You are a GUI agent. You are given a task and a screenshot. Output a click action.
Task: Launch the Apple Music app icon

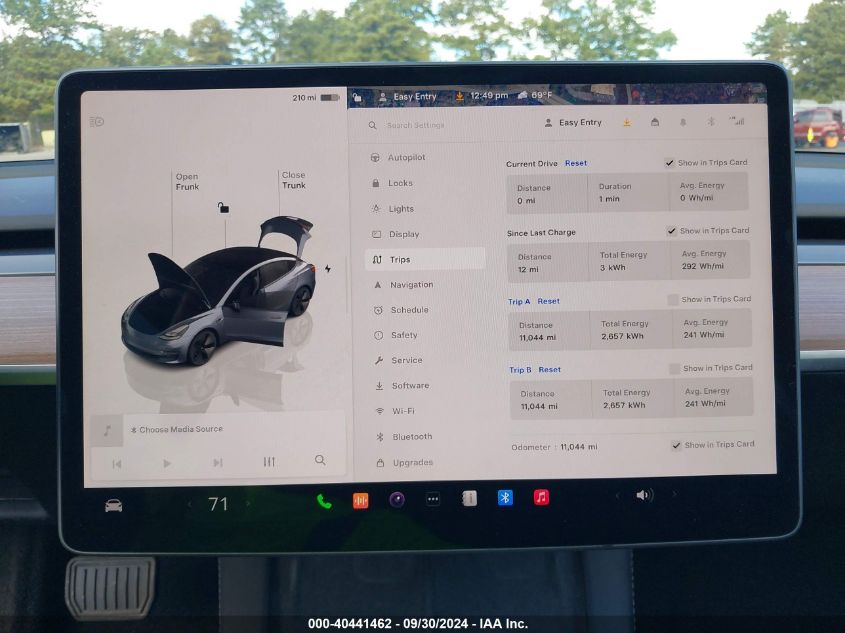541,497
